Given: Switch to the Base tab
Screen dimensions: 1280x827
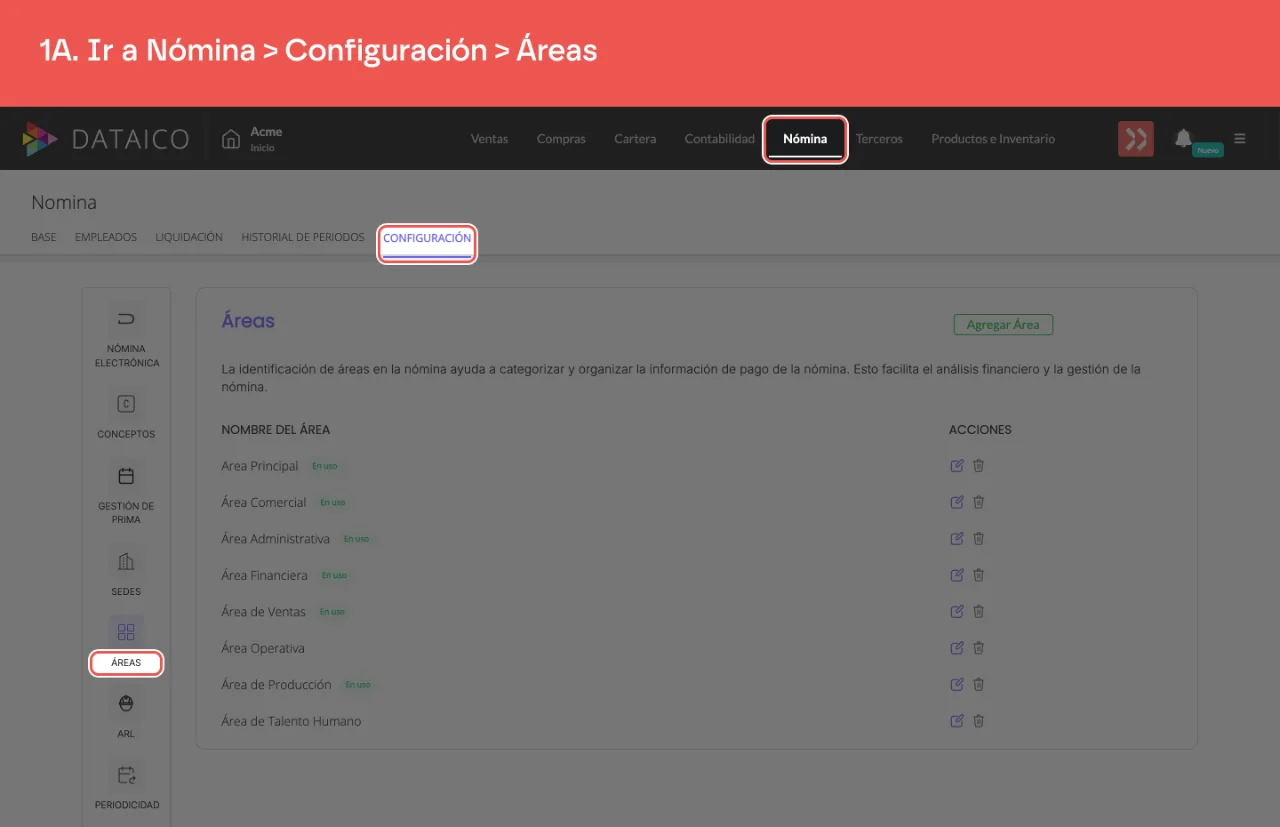Looking at the screenshot, I should pyautogui.click(x=44, y=238).
